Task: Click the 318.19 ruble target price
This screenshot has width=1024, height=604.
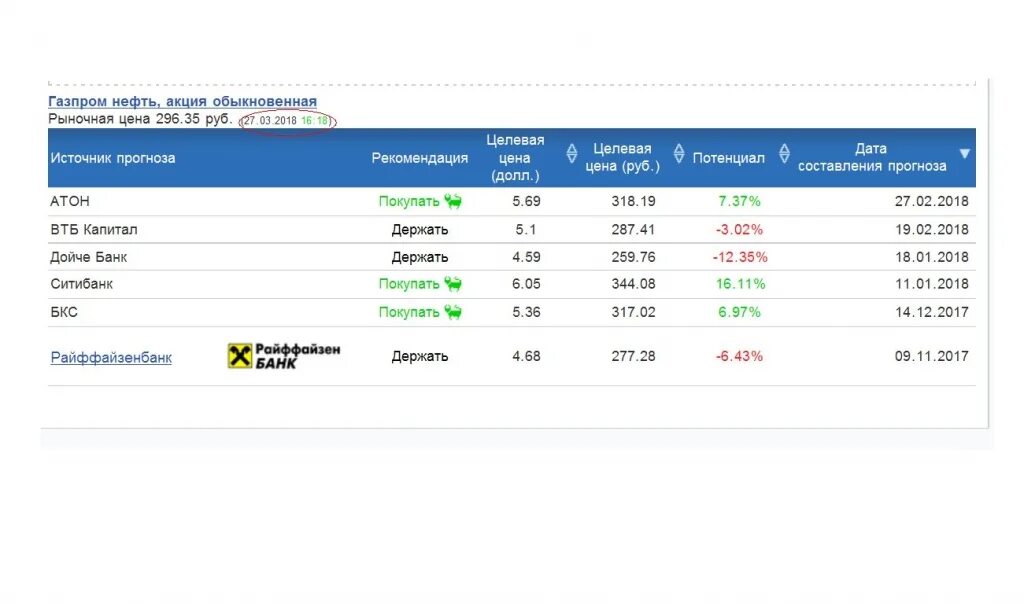Action: pos(633,201)
